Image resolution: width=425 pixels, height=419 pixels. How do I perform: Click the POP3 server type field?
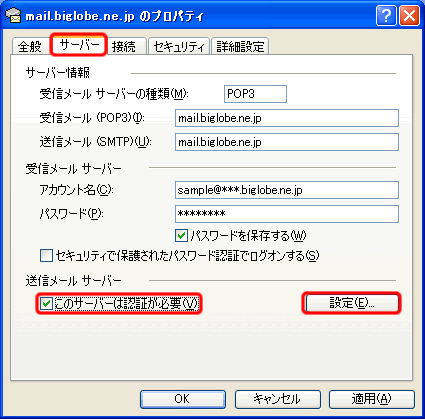(x=255, y=94)
